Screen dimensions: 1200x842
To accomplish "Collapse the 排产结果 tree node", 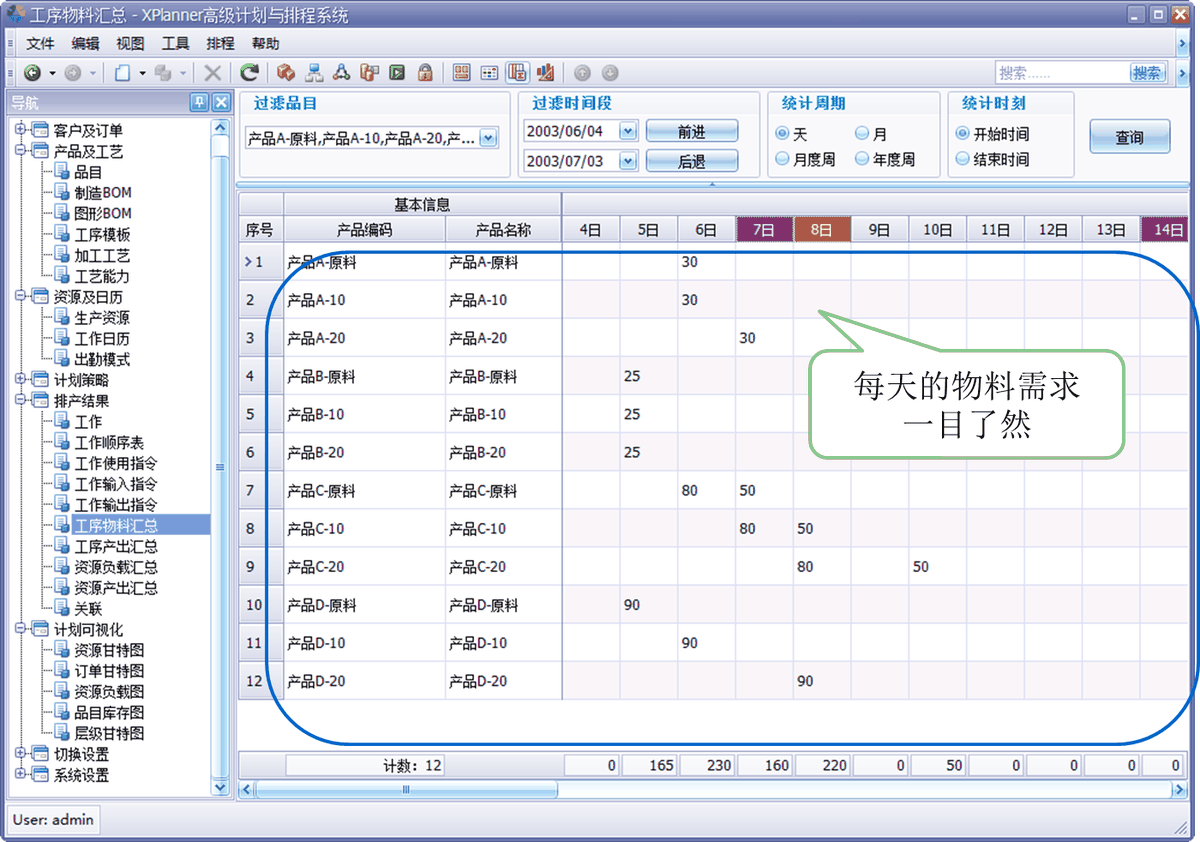I will point(20,400).
